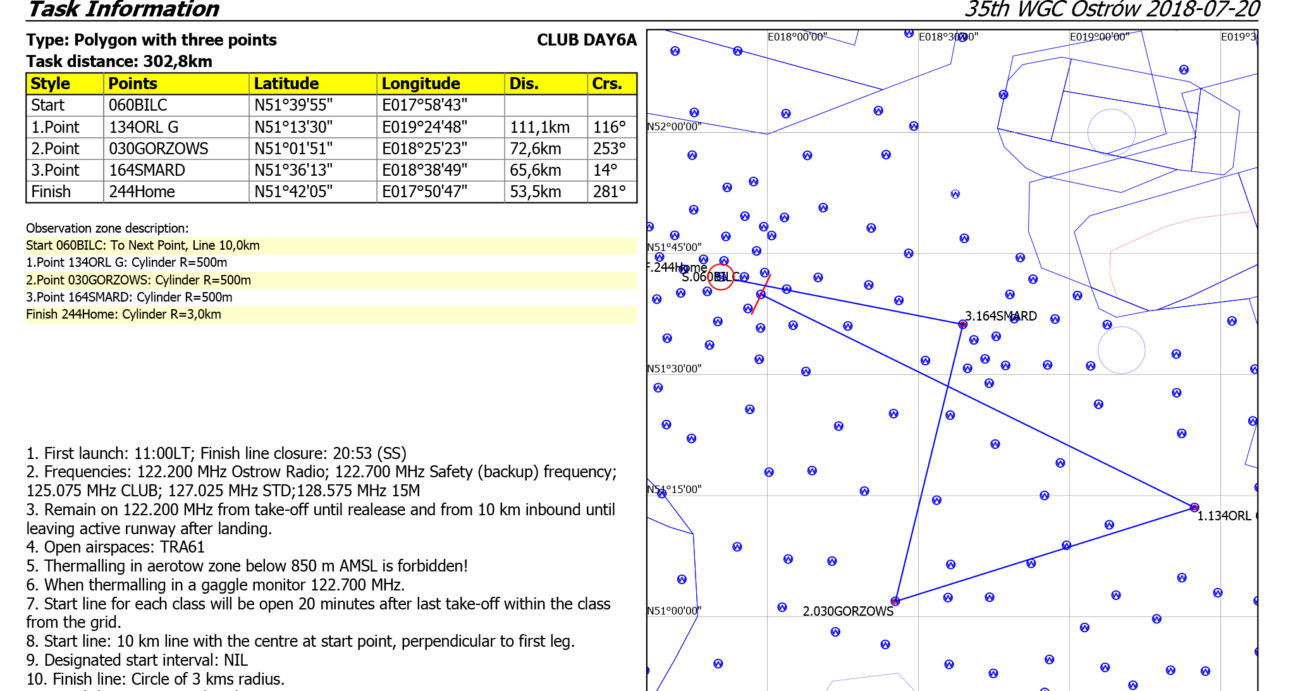
Task: Click the Longitude column header
Action: coord(420,84)
